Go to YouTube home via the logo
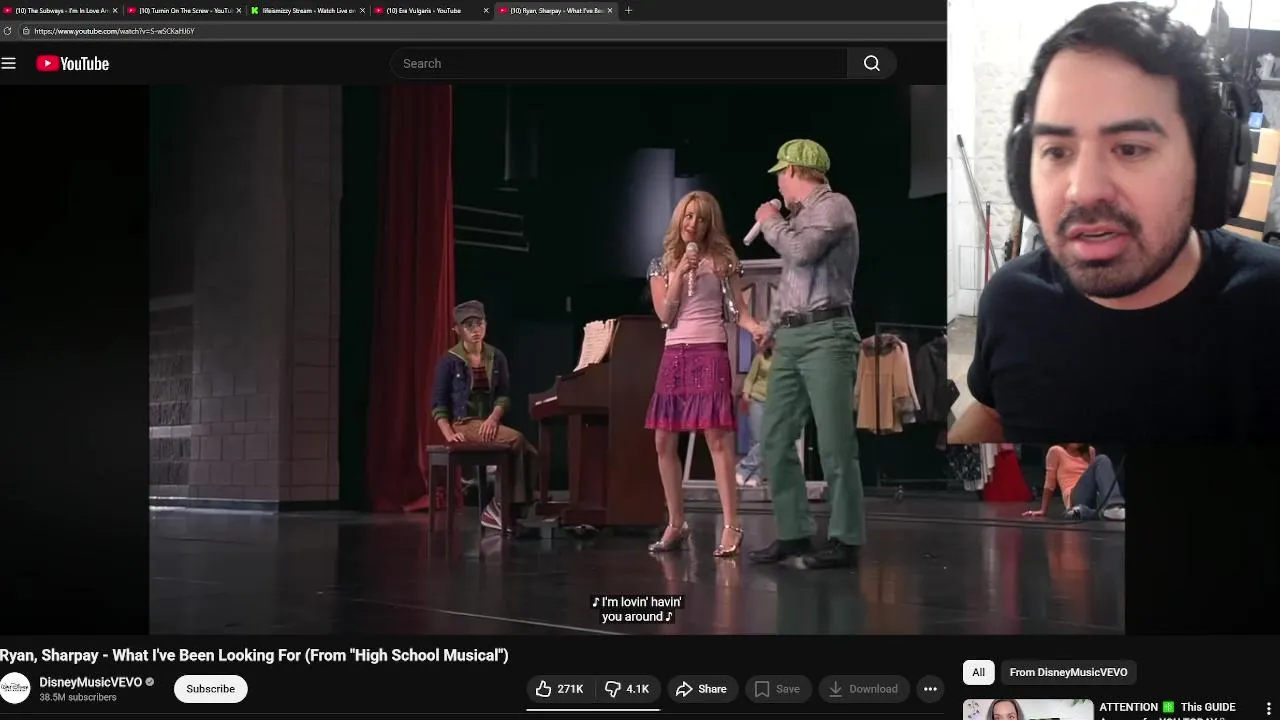 (x=72, y=63)
